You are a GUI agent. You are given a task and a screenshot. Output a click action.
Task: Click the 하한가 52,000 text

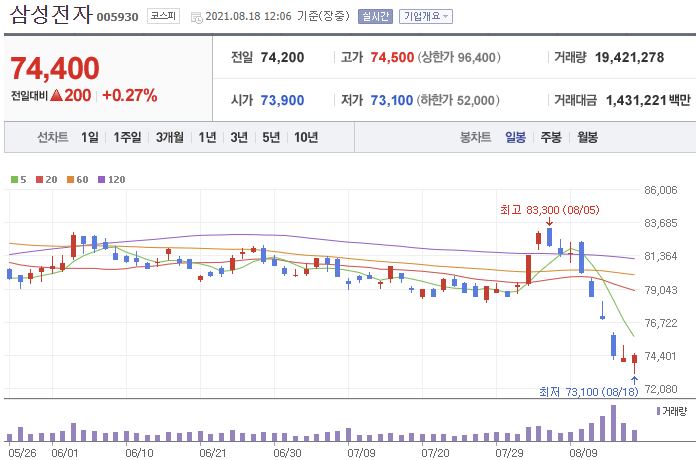click(458, 100)
